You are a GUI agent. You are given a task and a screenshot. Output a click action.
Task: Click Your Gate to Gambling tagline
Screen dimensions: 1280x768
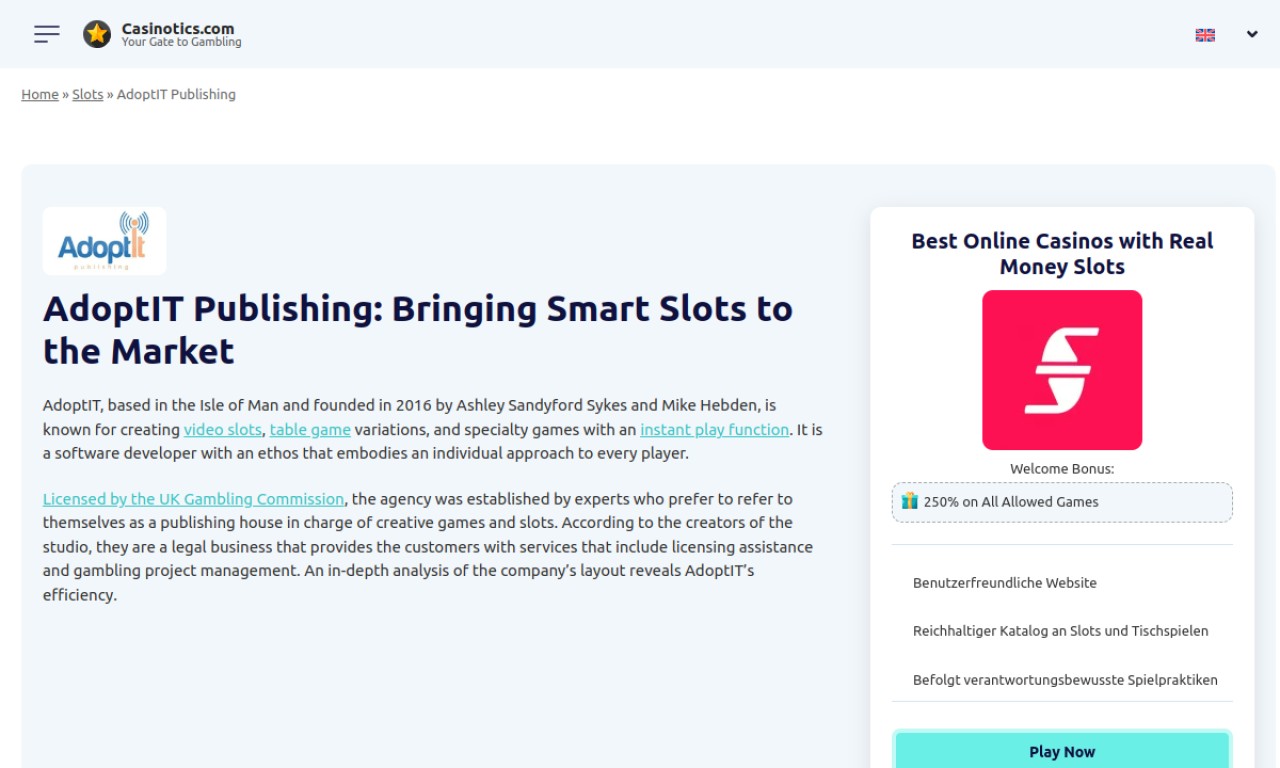coord(182,42)
